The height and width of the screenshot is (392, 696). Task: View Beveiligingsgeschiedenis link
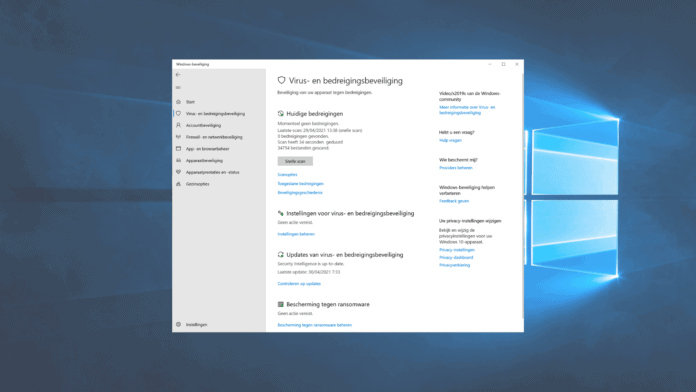[300, 193]
